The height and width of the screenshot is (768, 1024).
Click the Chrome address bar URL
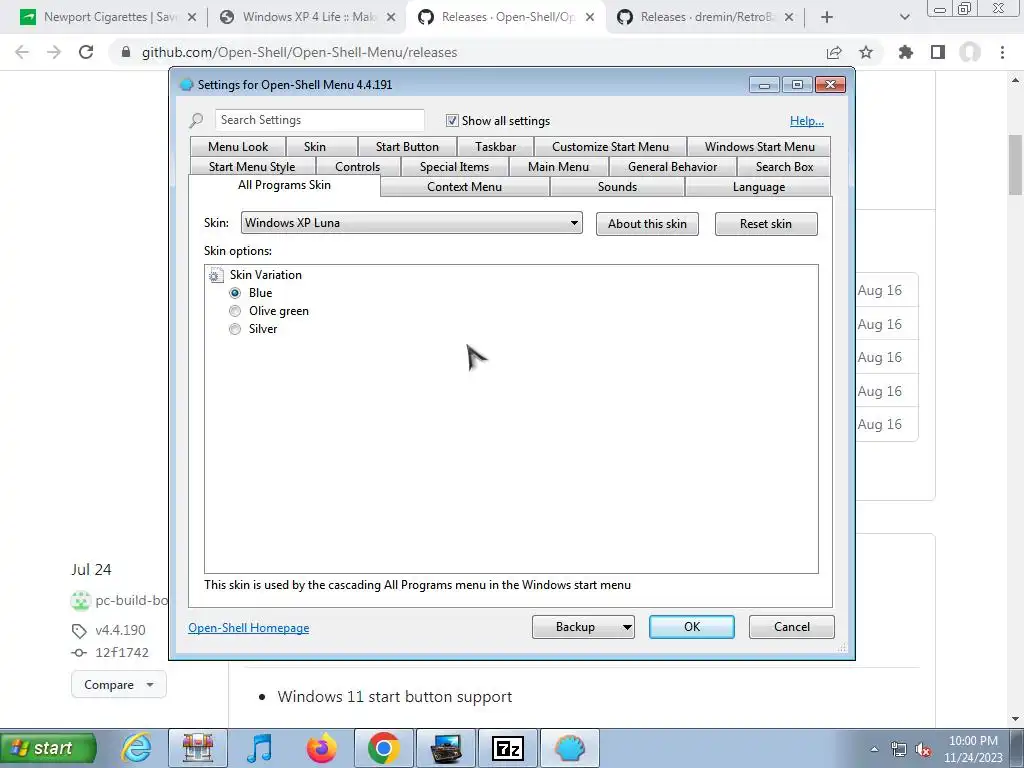[x=299, y=52]
